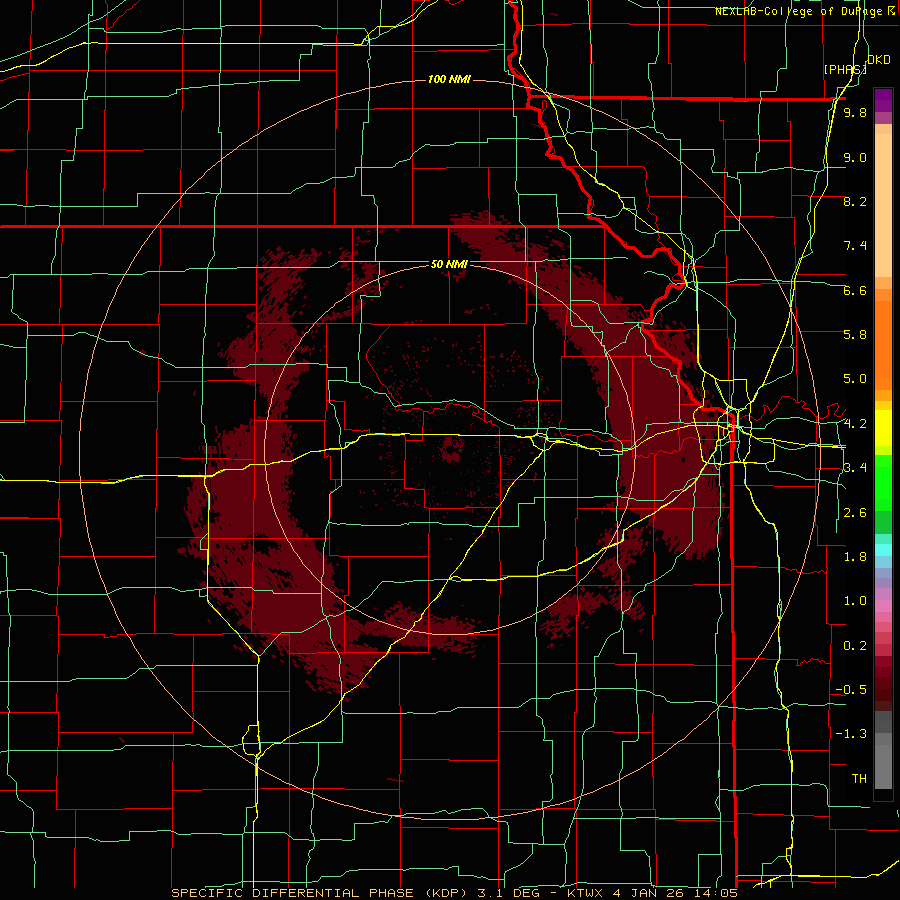Screen dimensions: 900x900
Task: Select the 5.8 scale value
Action: (x=855, y=335)
